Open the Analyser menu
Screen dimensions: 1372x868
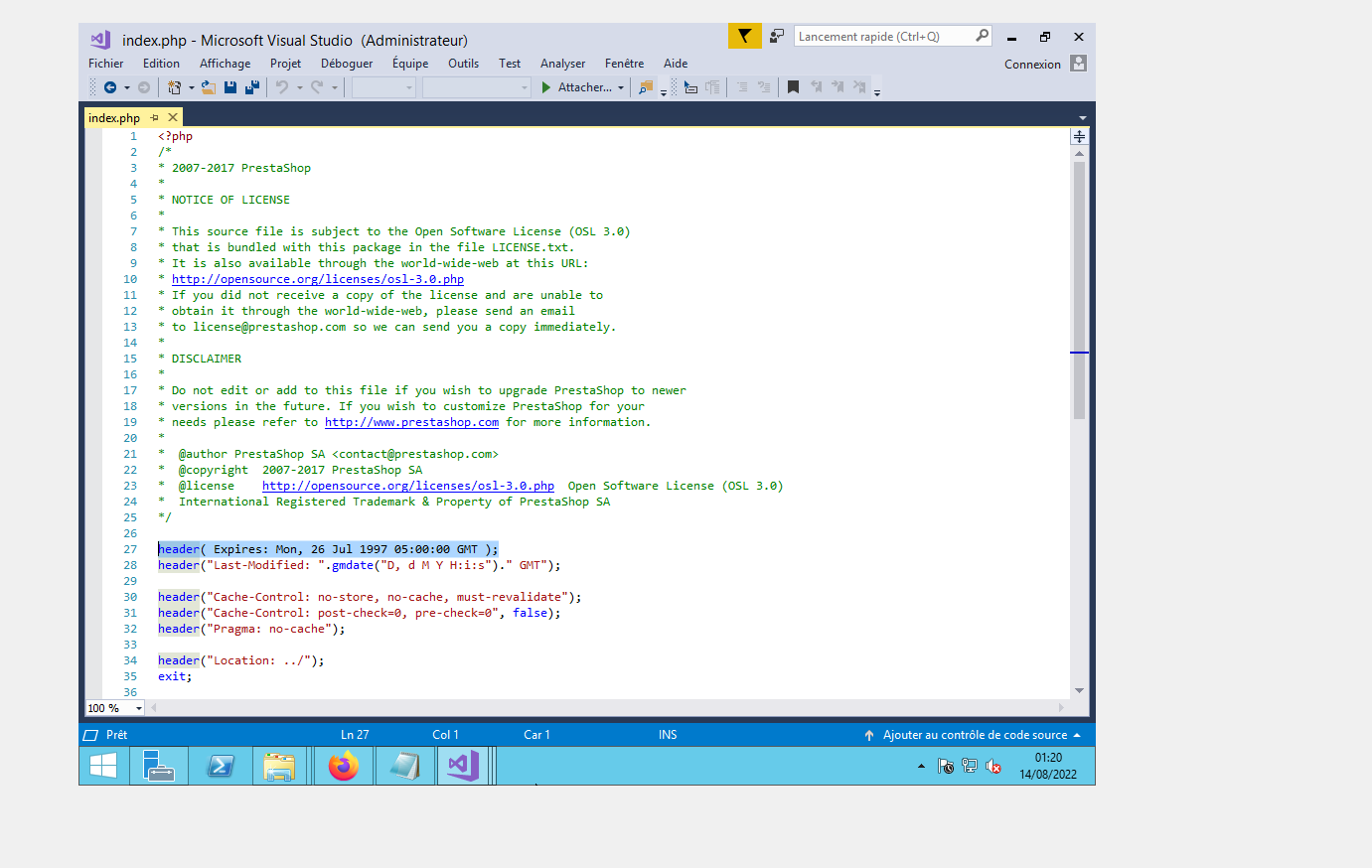[562, 63]
